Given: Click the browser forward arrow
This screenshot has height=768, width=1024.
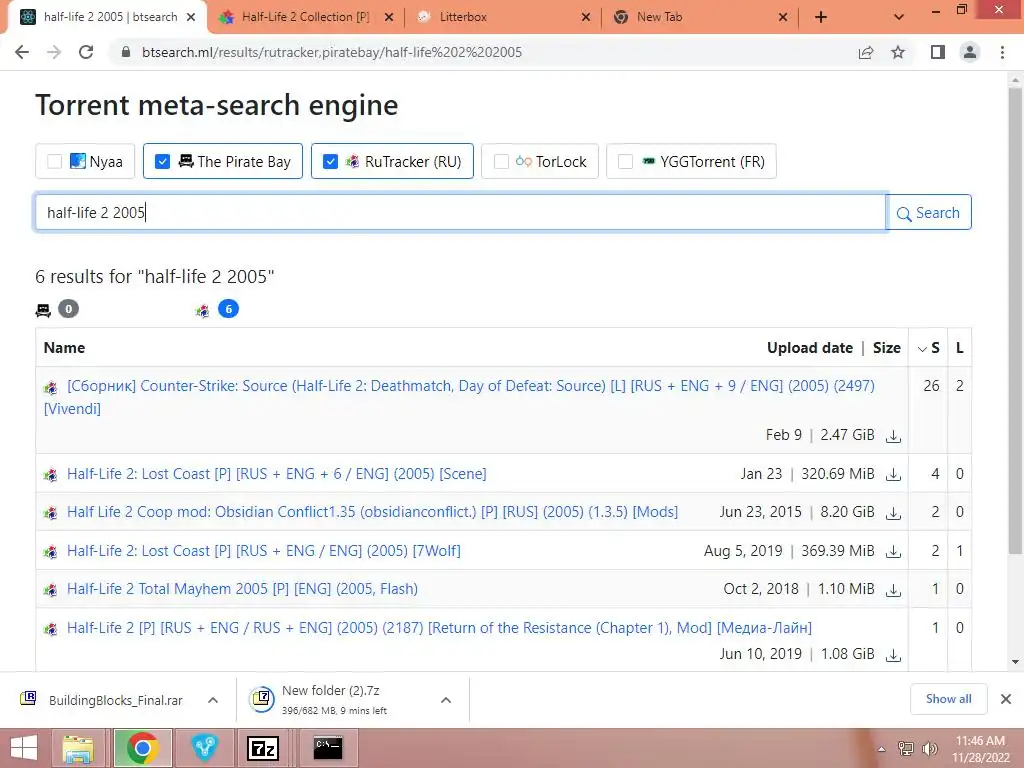Looking at the screenshot, I should tap(54, 52).
